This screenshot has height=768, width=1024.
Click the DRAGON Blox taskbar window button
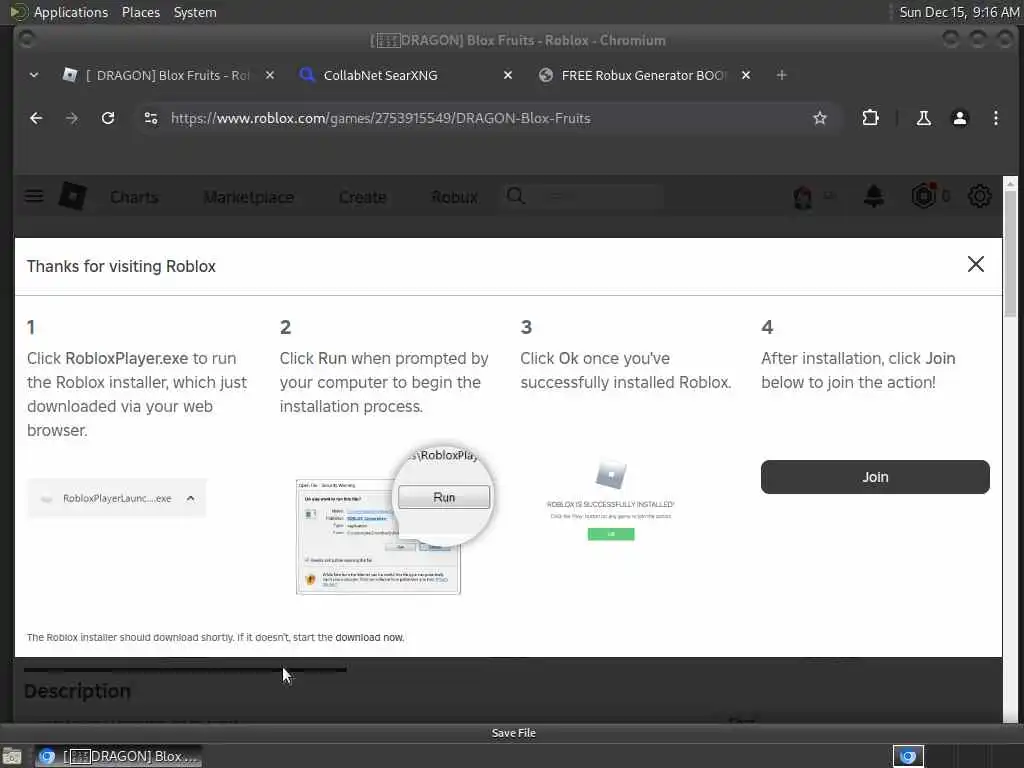point(118,756)
